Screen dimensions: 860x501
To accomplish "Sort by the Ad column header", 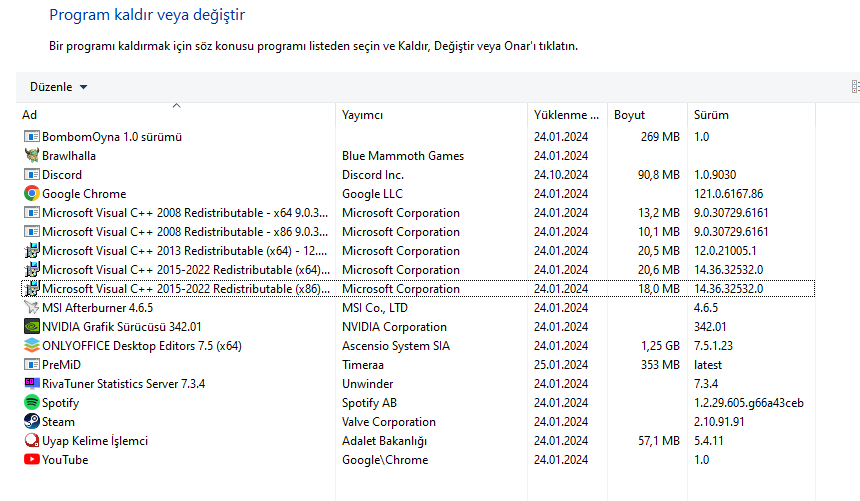I will click(x=176, y=115).
